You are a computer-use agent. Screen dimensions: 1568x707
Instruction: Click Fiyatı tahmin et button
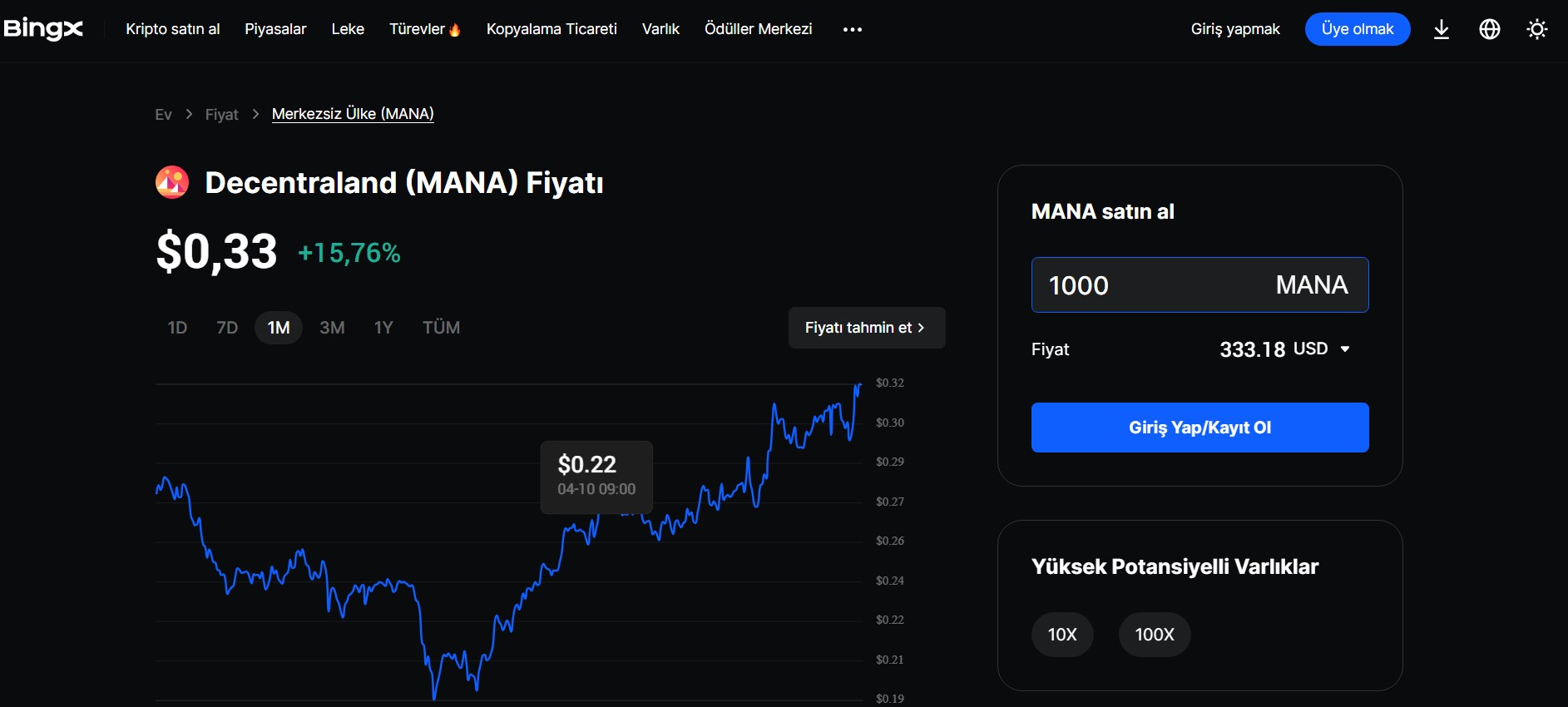click(867, 328)
